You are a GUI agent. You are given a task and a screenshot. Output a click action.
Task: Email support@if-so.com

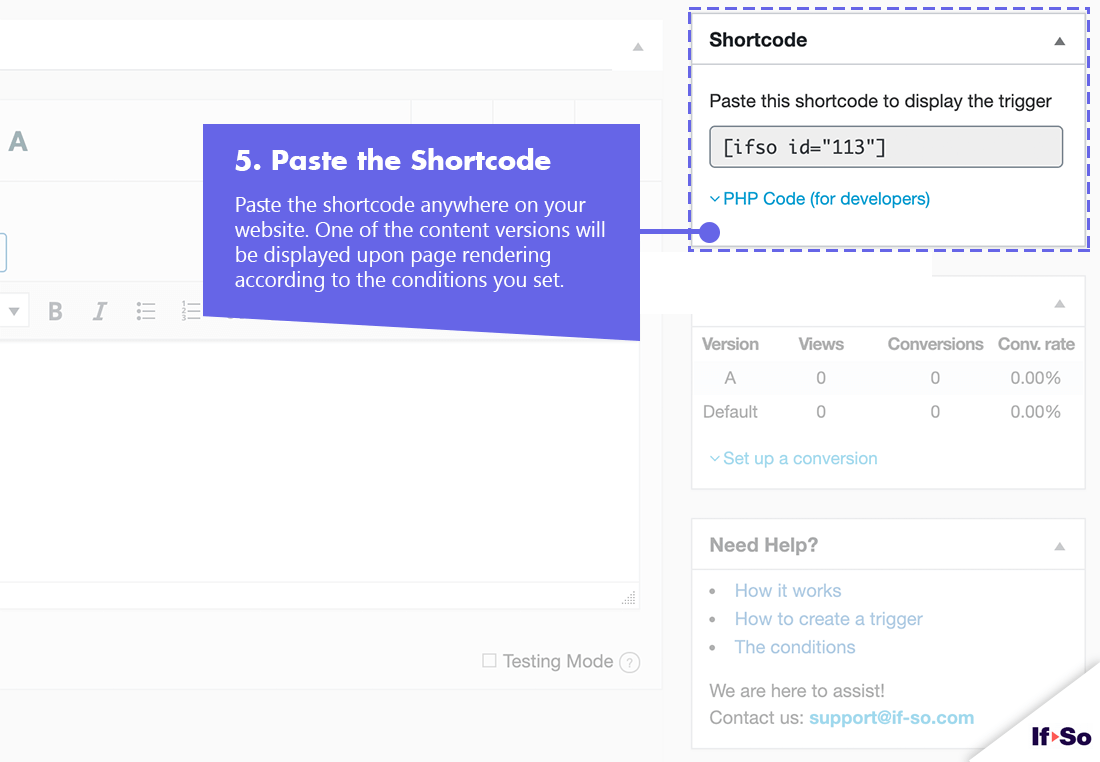(x=891, y=718)
